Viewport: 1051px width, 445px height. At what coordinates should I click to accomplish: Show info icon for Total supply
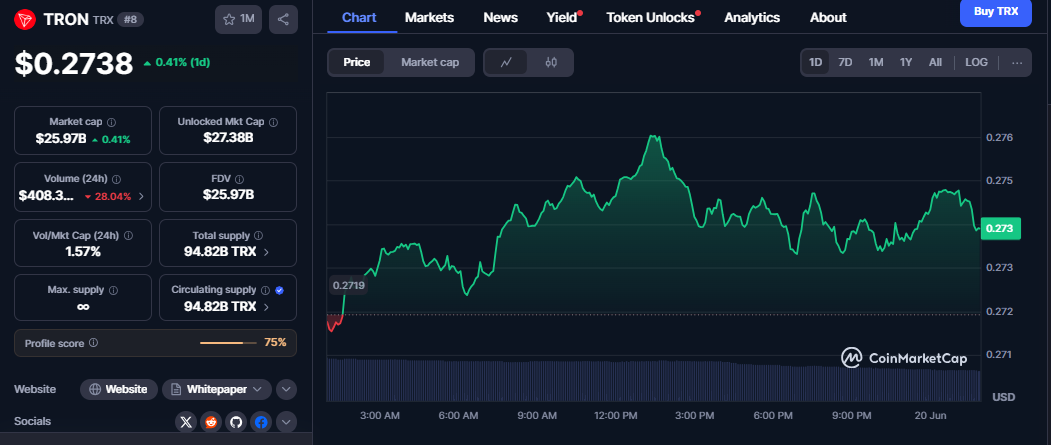[x=259, y=236]
